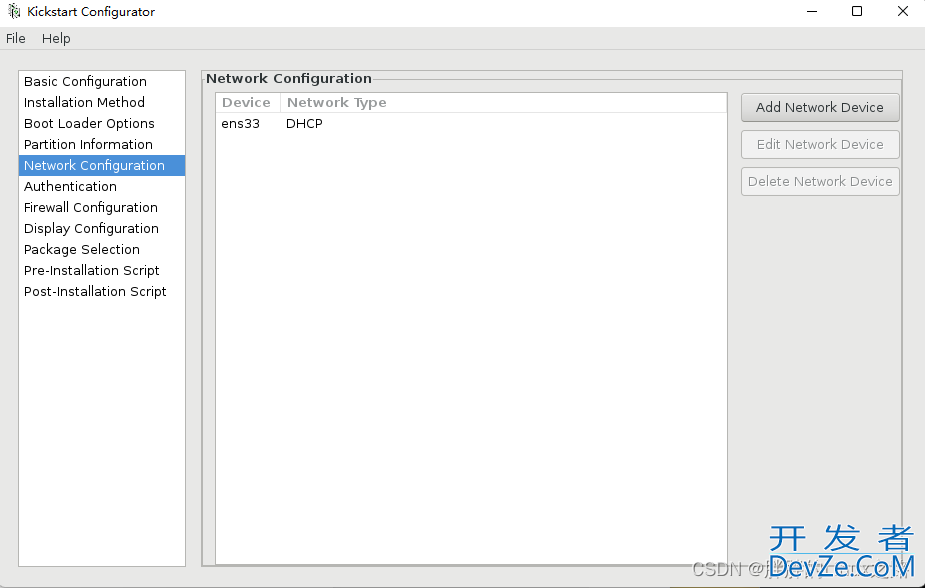
Task: Select the ens33 device row
Action: click(x=471, y=124)
